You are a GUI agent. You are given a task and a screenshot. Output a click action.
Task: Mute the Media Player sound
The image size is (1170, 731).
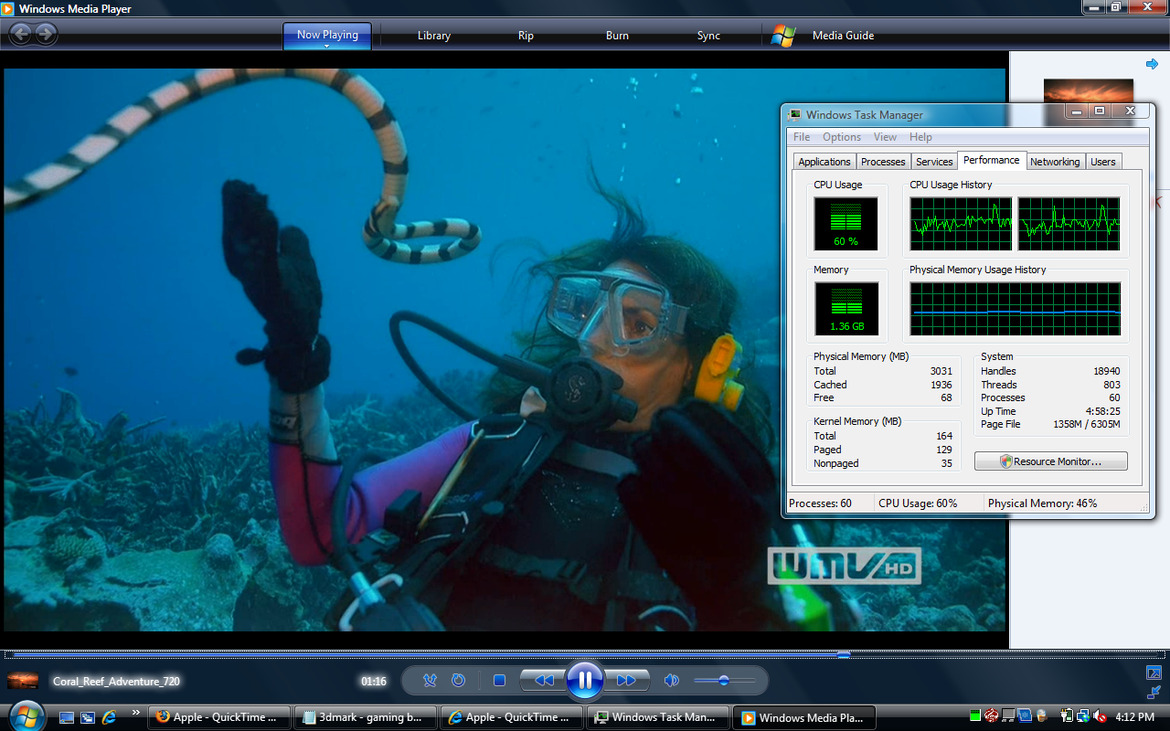pyautogui.click(x=672, y=680)
